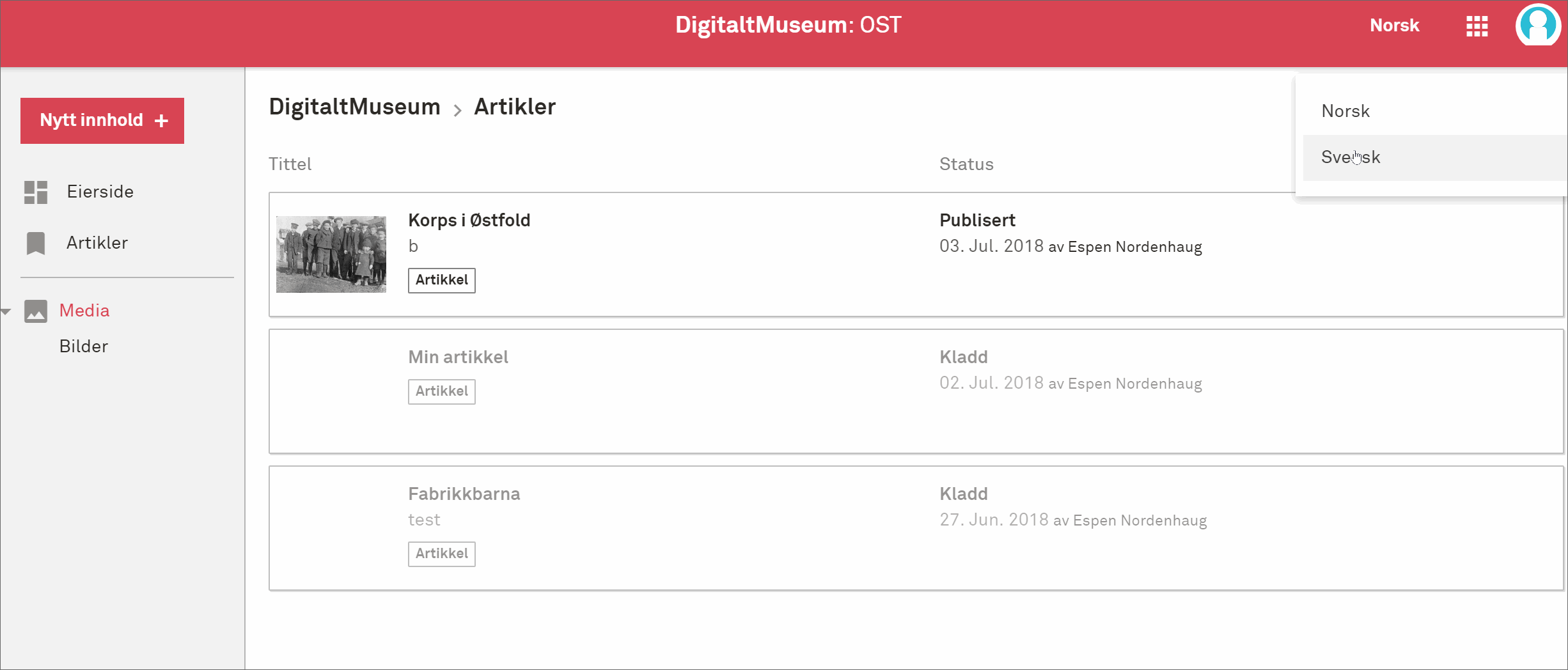Collapse the Media section arrow
This screenshot has width=1568, height=670.
(6, 312)
